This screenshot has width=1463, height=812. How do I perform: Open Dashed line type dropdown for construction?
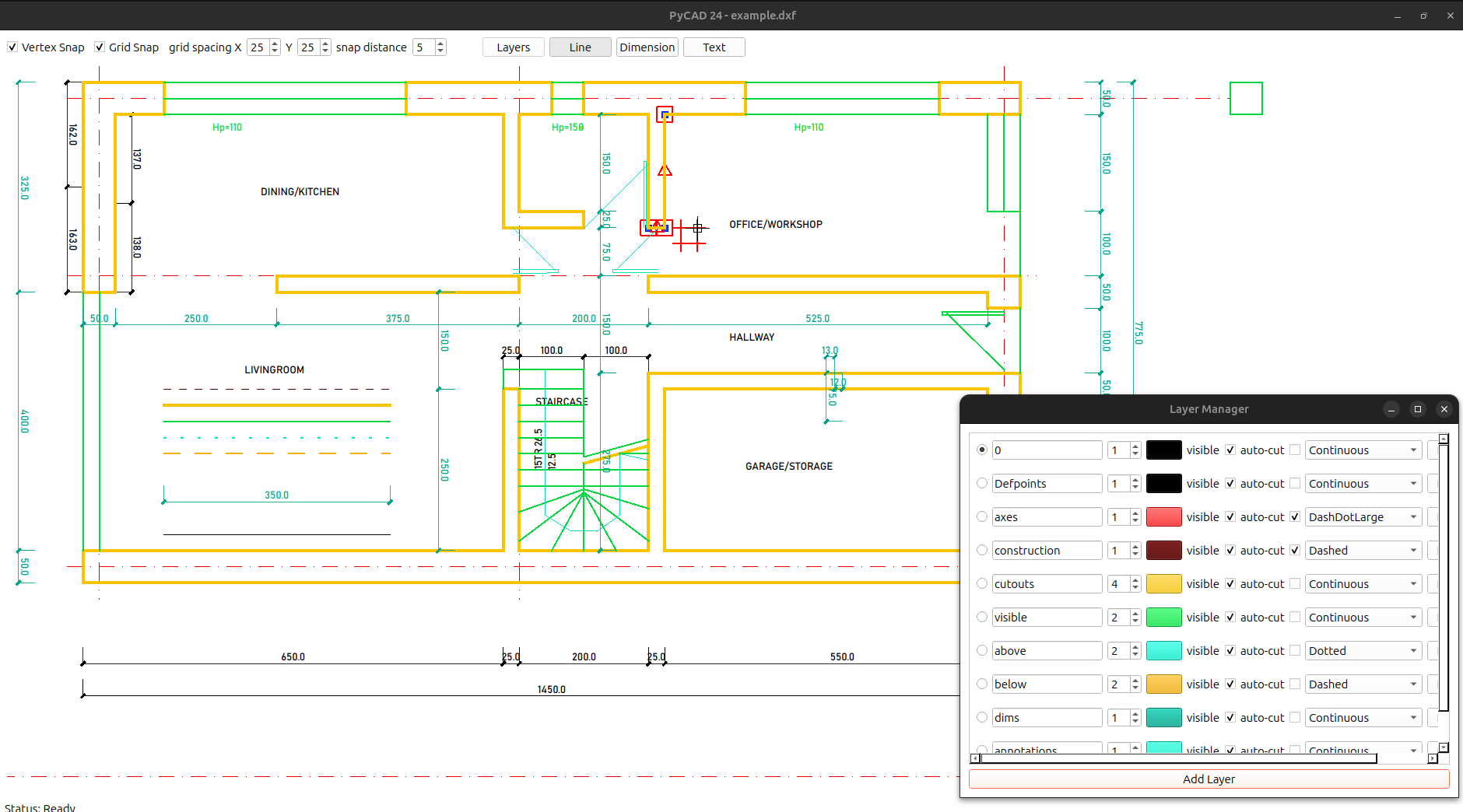(x=1363, y=550)
